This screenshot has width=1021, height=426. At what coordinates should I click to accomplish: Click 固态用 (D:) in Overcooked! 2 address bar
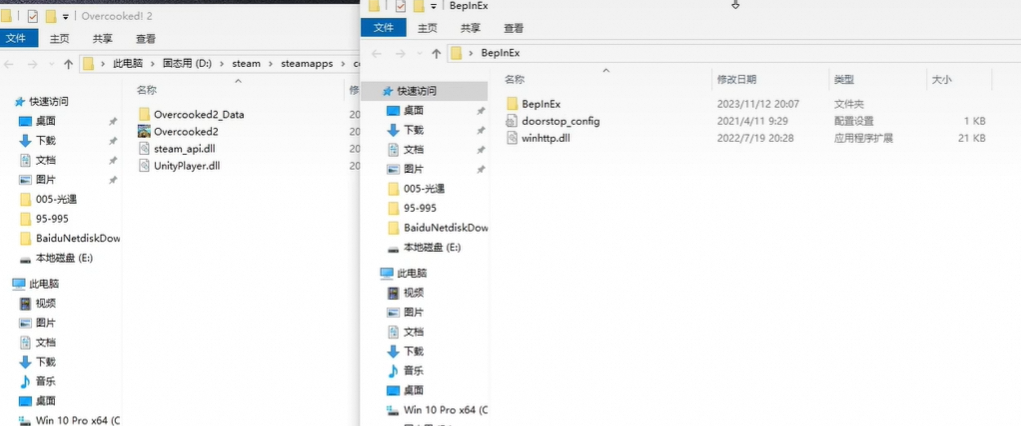[x=189, y=64]
